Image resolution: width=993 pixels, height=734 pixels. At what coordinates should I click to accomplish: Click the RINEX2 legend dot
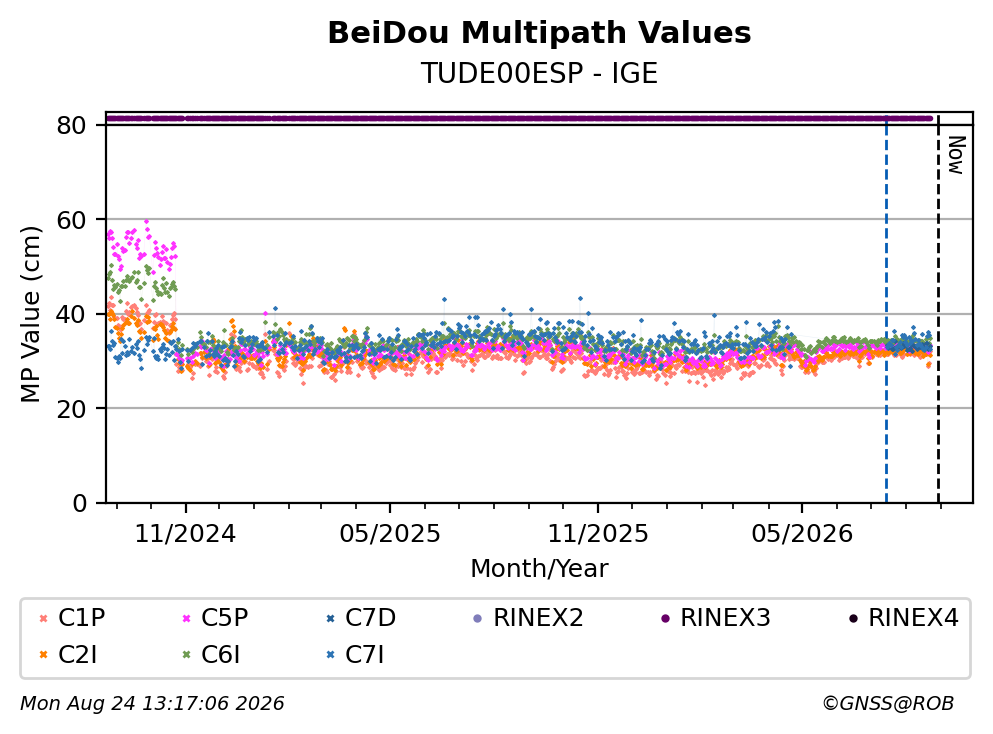(478, 618)
